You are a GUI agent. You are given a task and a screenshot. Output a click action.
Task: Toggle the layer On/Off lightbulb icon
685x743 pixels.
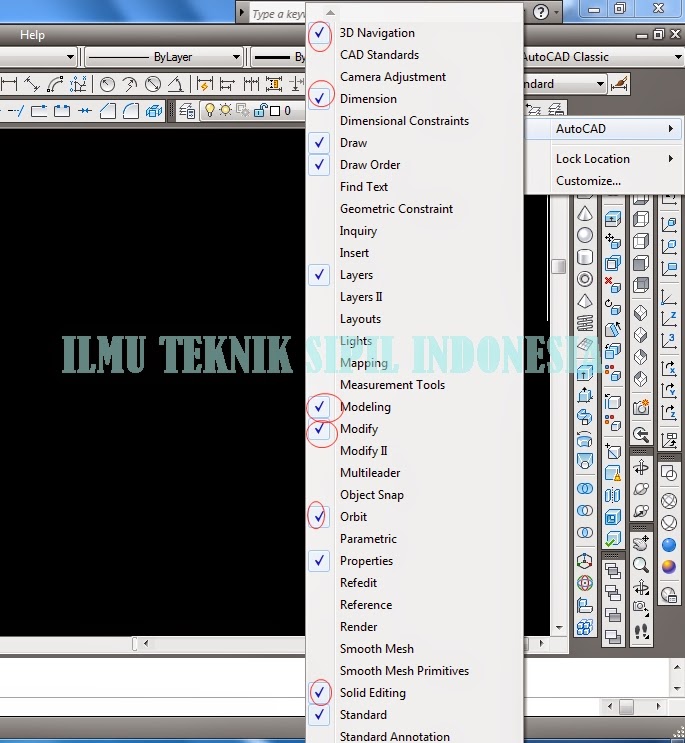pos(209,110)
